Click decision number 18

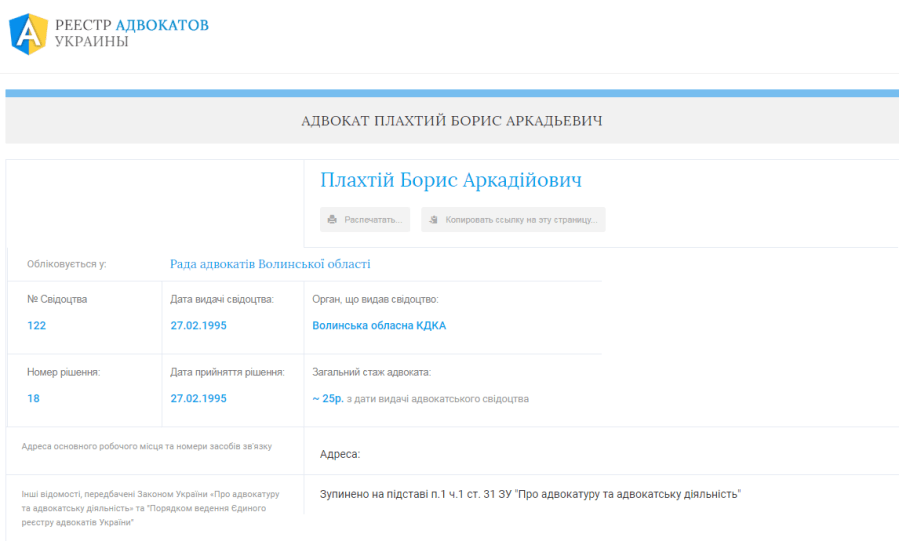pyautogui.click(x=33, y=398)
